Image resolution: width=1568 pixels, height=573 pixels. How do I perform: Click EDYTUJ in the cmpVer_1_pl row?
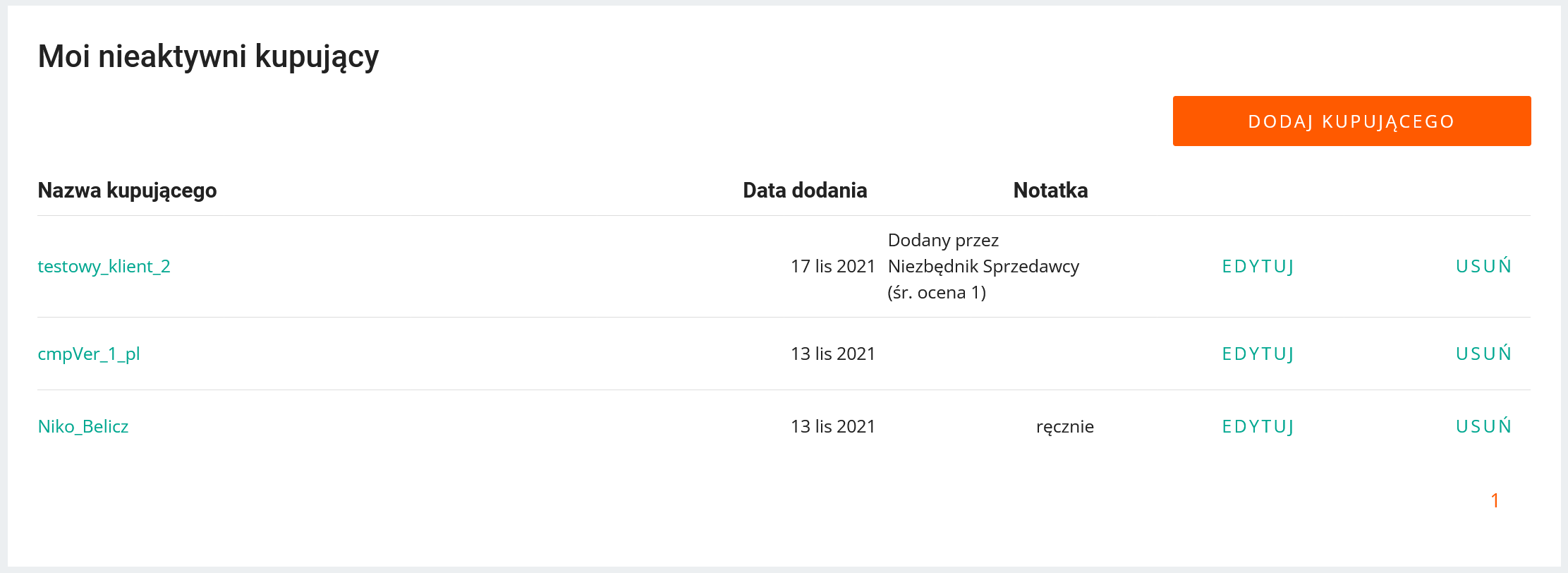pos(1258,354)
